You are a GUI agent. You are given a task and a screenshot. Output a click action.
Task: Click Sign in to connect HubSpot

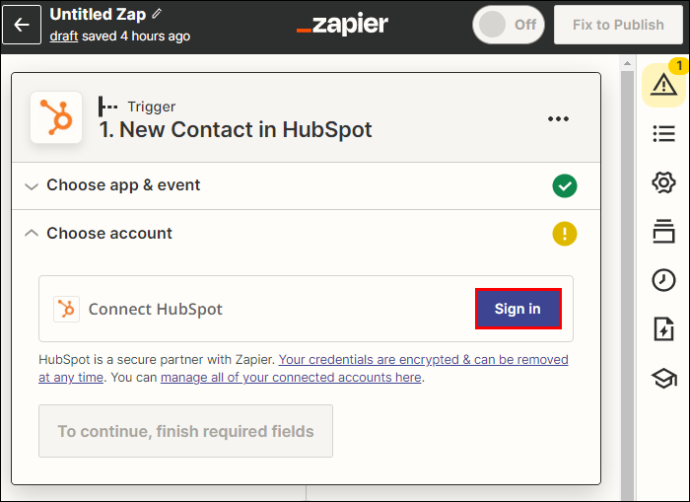click(x=518, y=309)
